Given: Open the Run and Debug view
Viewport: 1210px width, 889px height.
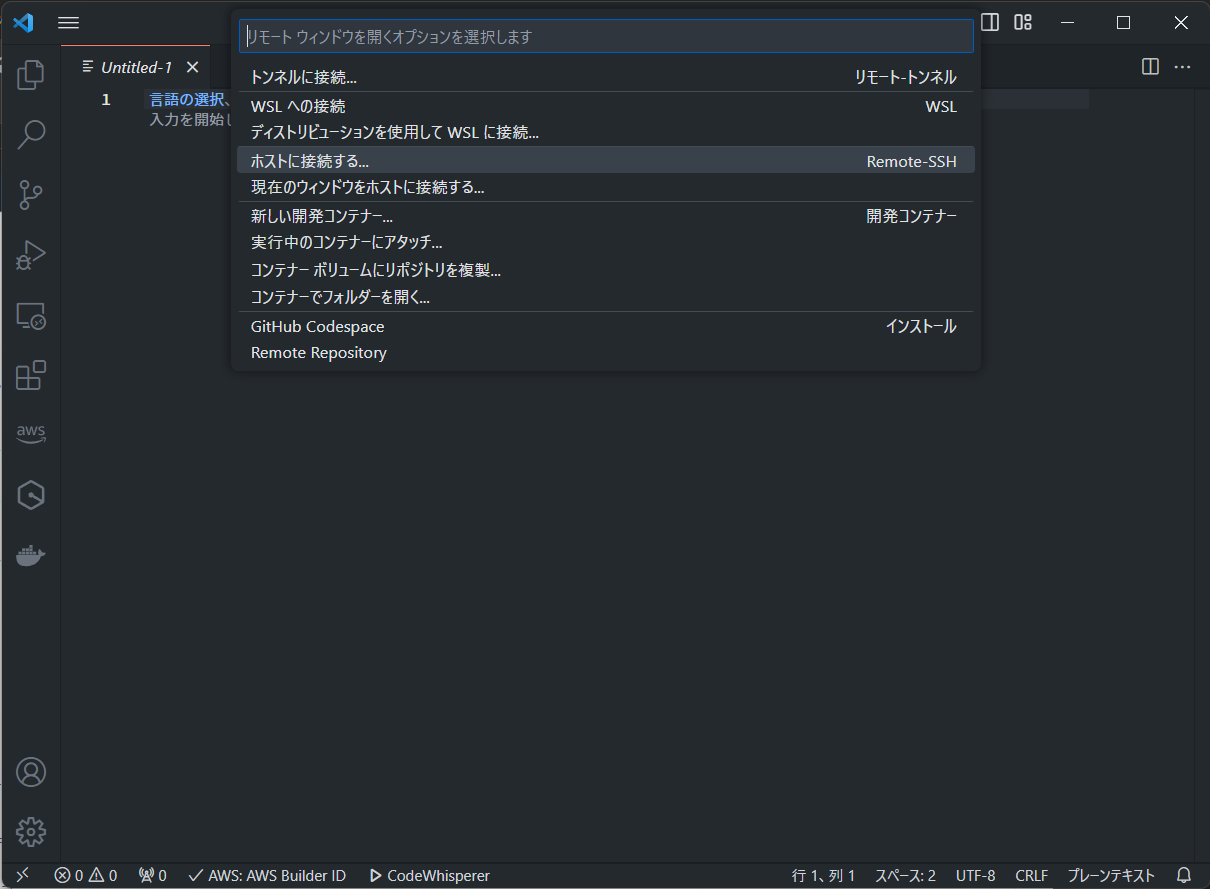Looking at the screenshot, I should pyautogui.click(x=31, y=255).
